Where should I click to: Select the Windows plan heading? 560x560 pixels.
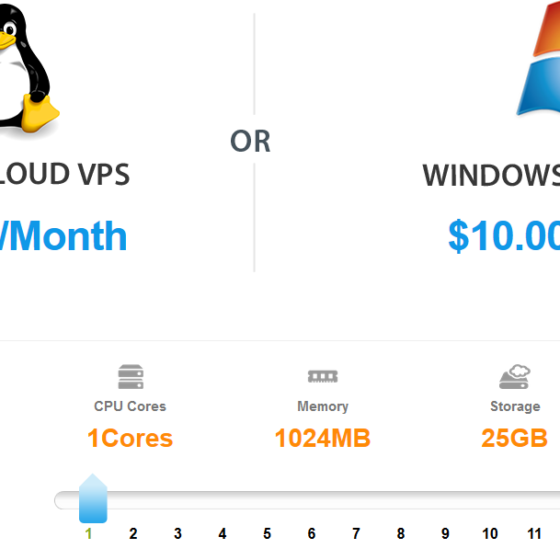(491, 175)
